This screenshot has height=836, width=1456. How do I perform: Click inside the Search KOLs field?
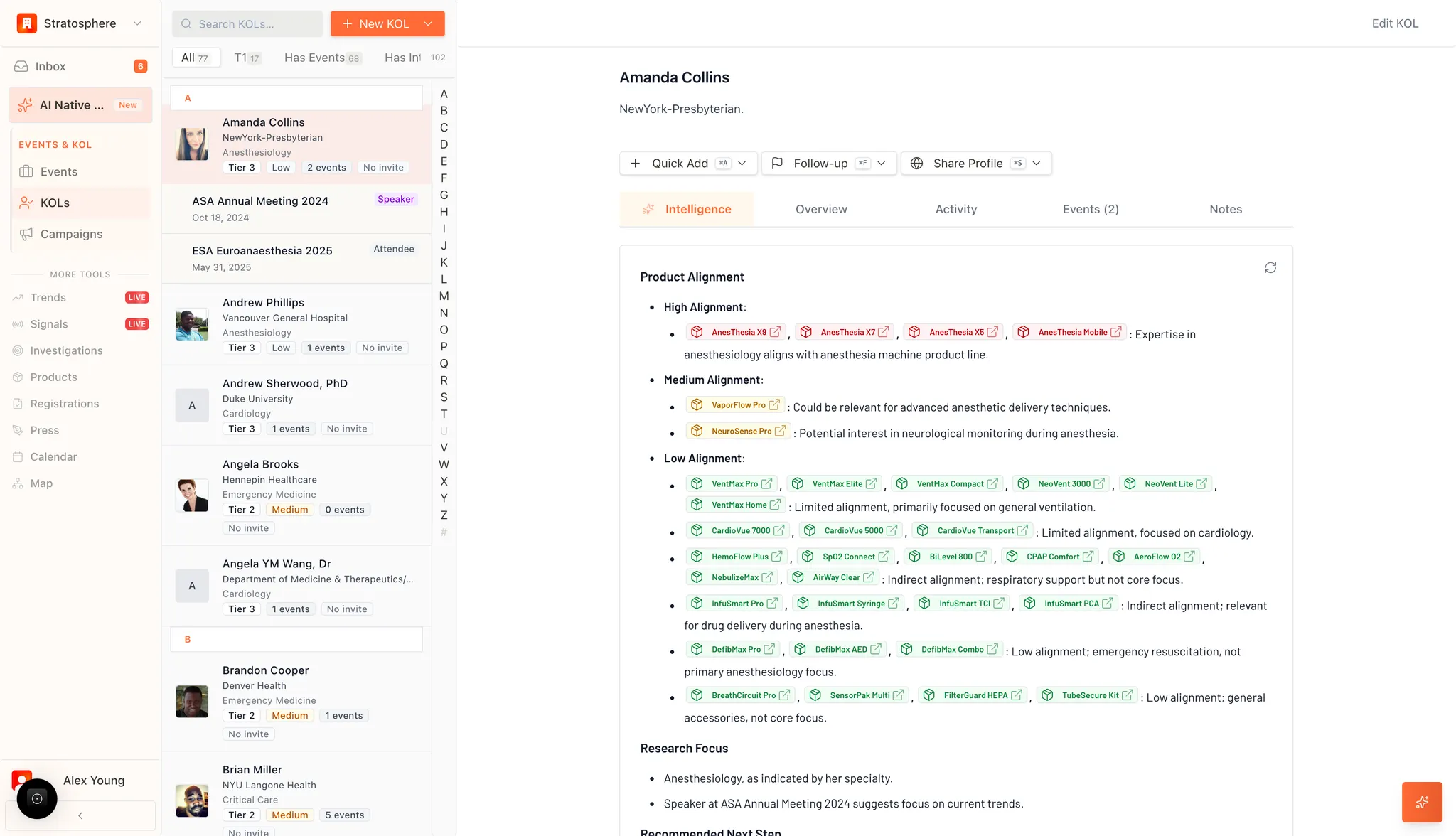pos(247,23)
